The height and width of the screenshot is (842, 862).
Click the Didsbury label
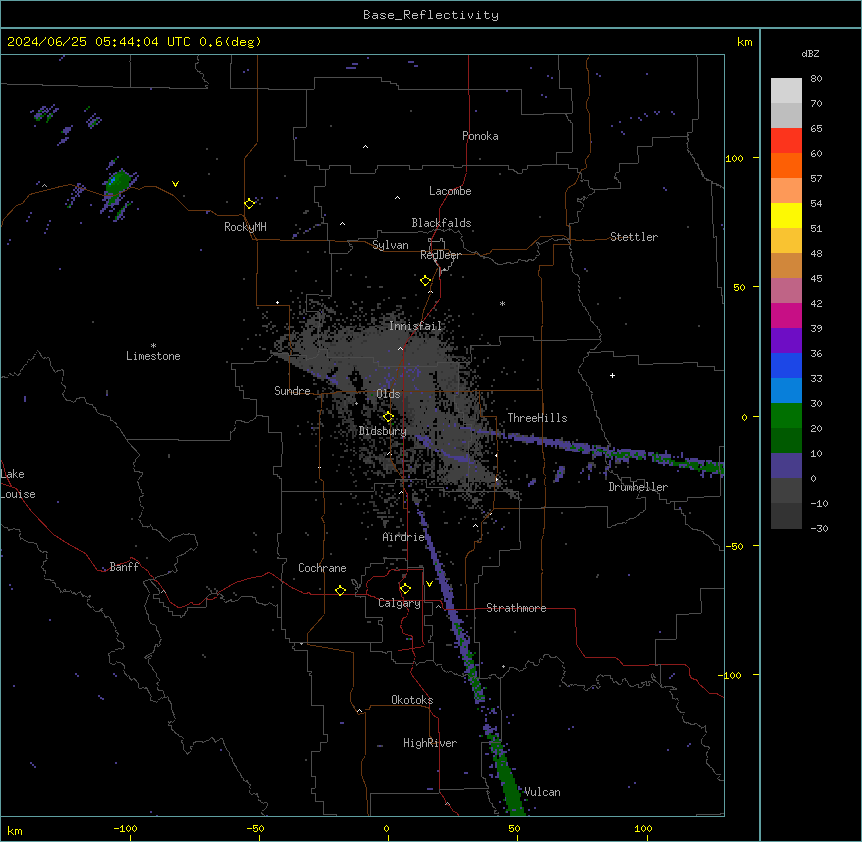coord(383,431)
